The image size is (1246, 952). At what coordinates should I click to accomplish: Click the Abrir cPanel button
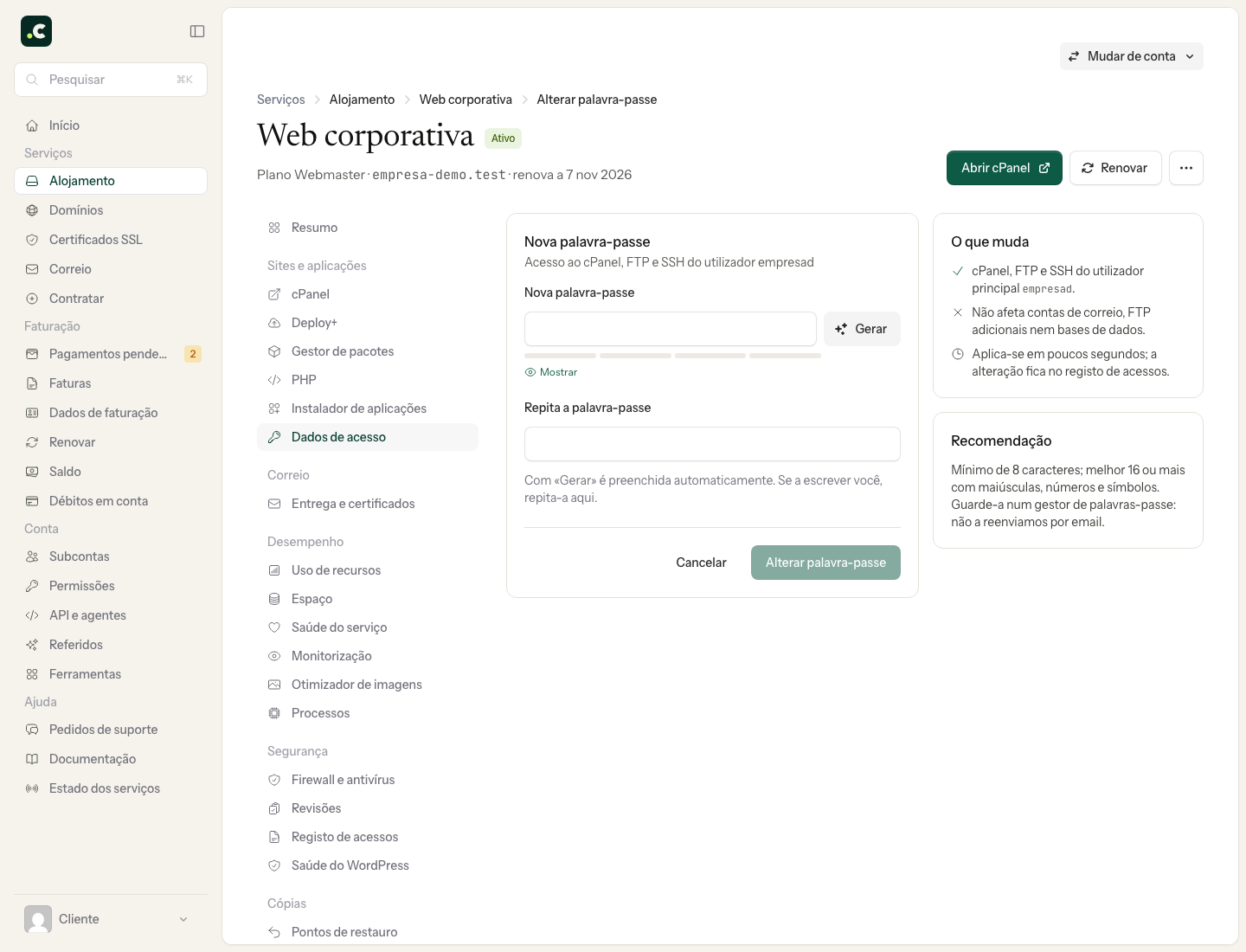(1005, 168)
